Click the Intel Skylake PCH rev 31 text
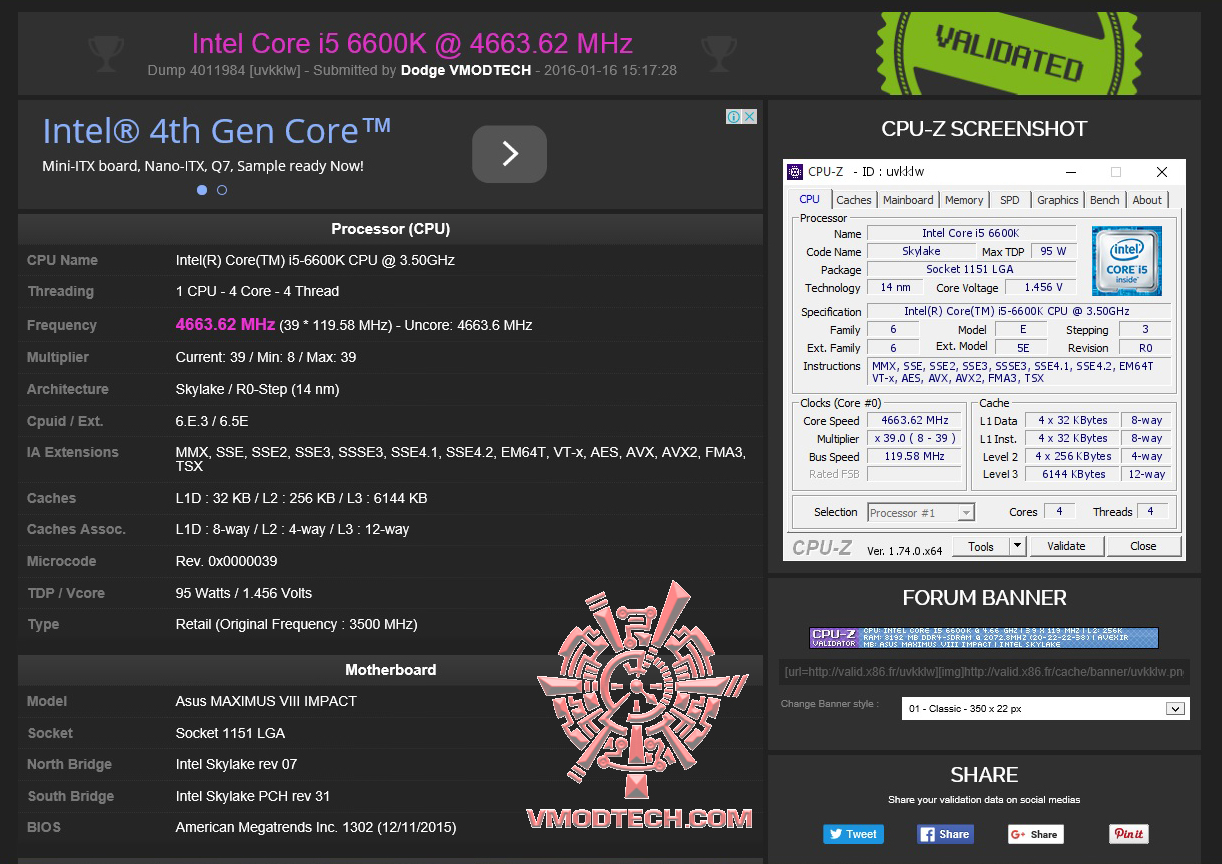 click(x=253, y=796)
